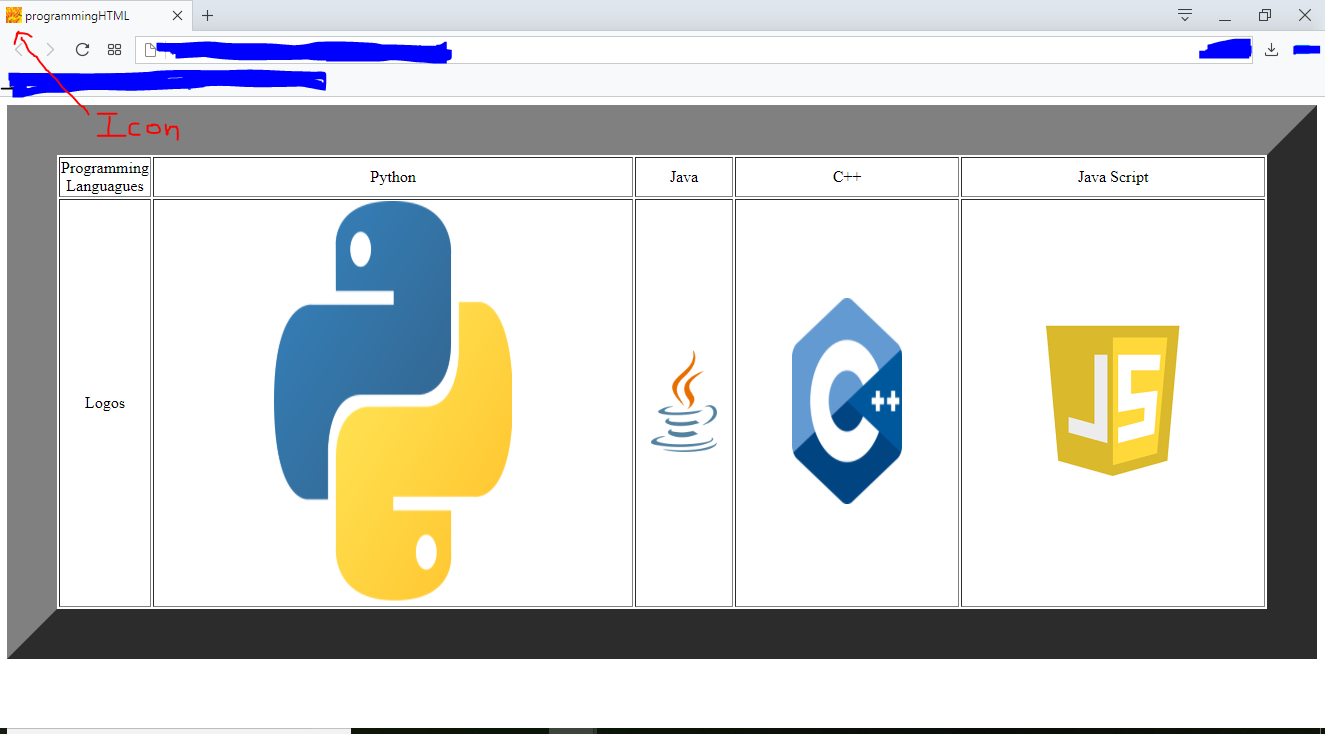Restore down the browser window
Image resolution: width=1325 pixels, height=734 pixels.
(1265, 15)
